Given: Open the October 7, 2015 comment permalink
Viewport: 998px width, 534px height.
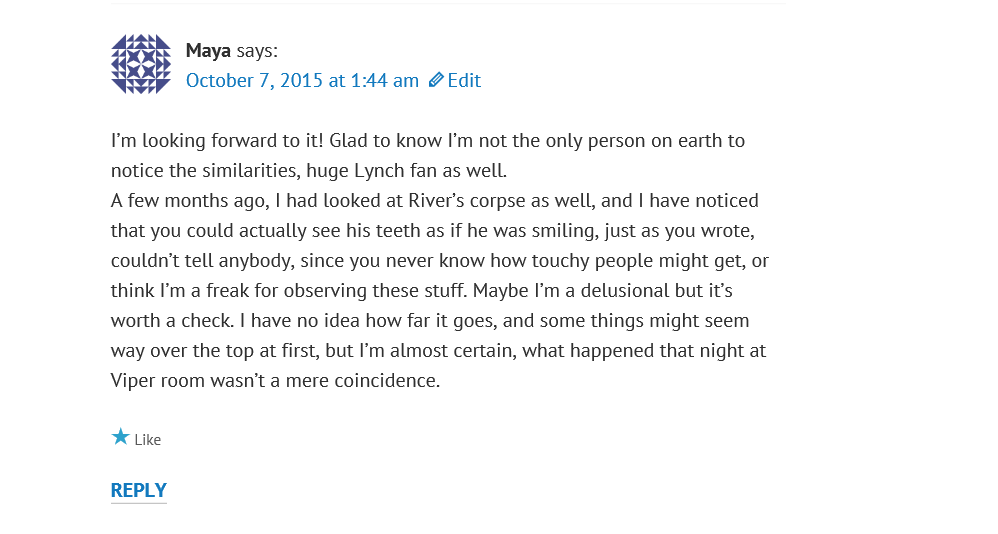Looking at the screenshot, I should [x=302, y=81].
